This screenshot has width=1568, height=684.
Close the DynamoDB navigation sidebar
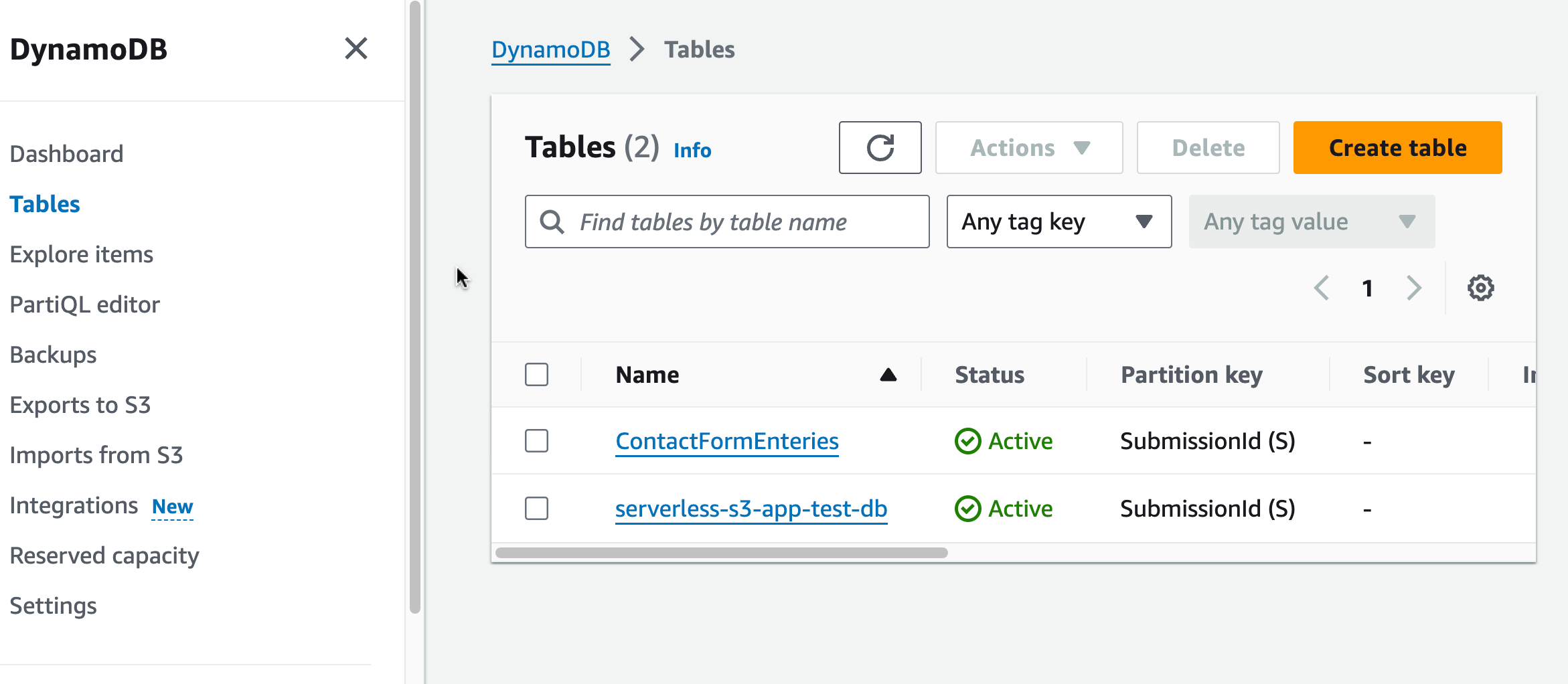356,49
